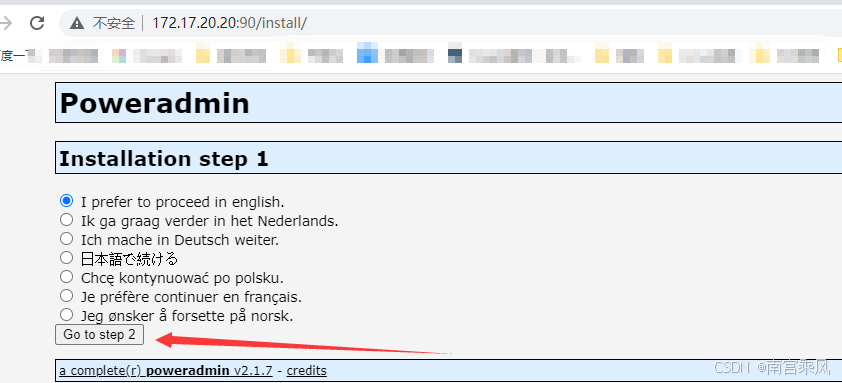
Task: Click the 'Poweradmin' page heading
Action: (155, 103)
